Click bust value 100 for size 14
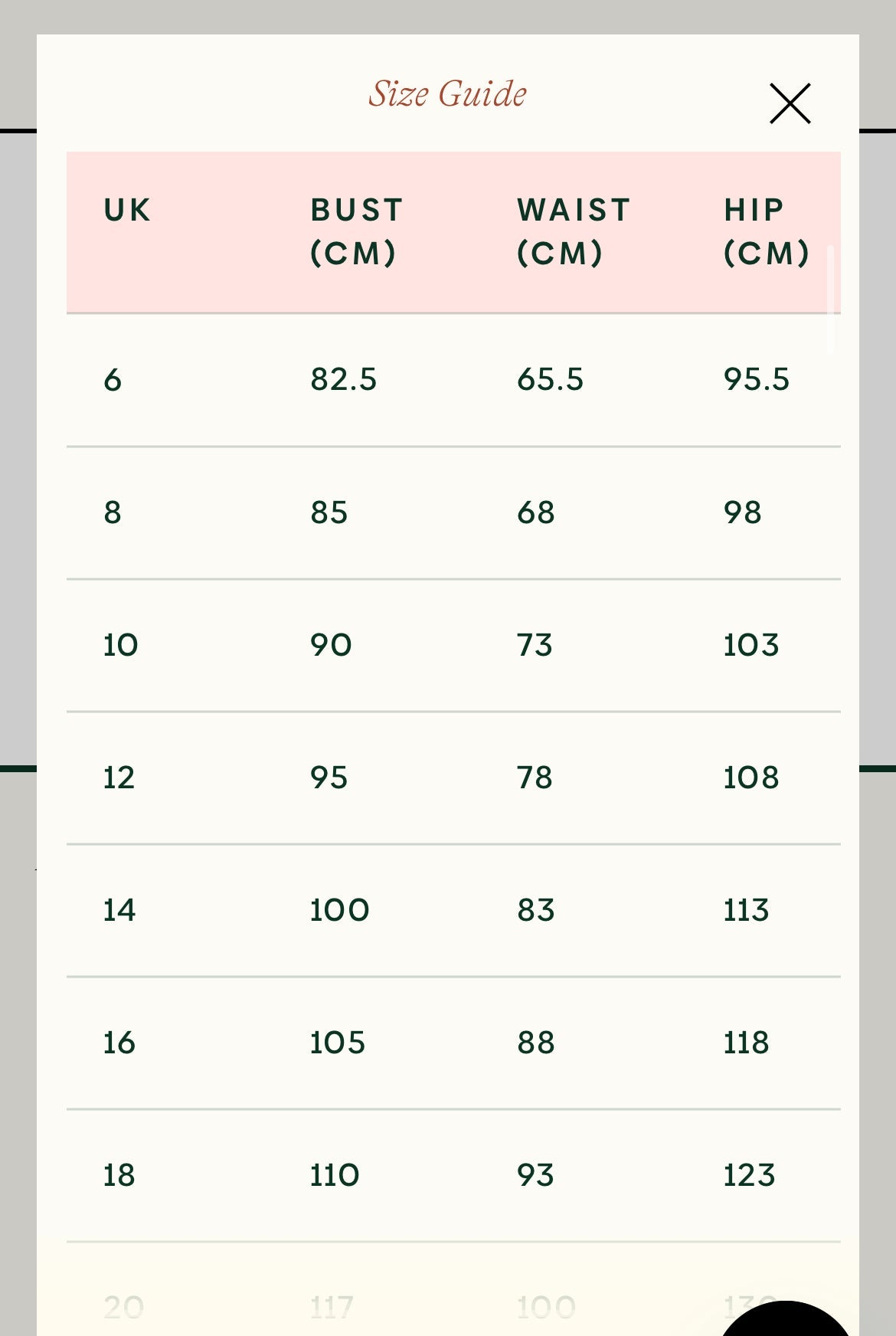 coord(340,910)
